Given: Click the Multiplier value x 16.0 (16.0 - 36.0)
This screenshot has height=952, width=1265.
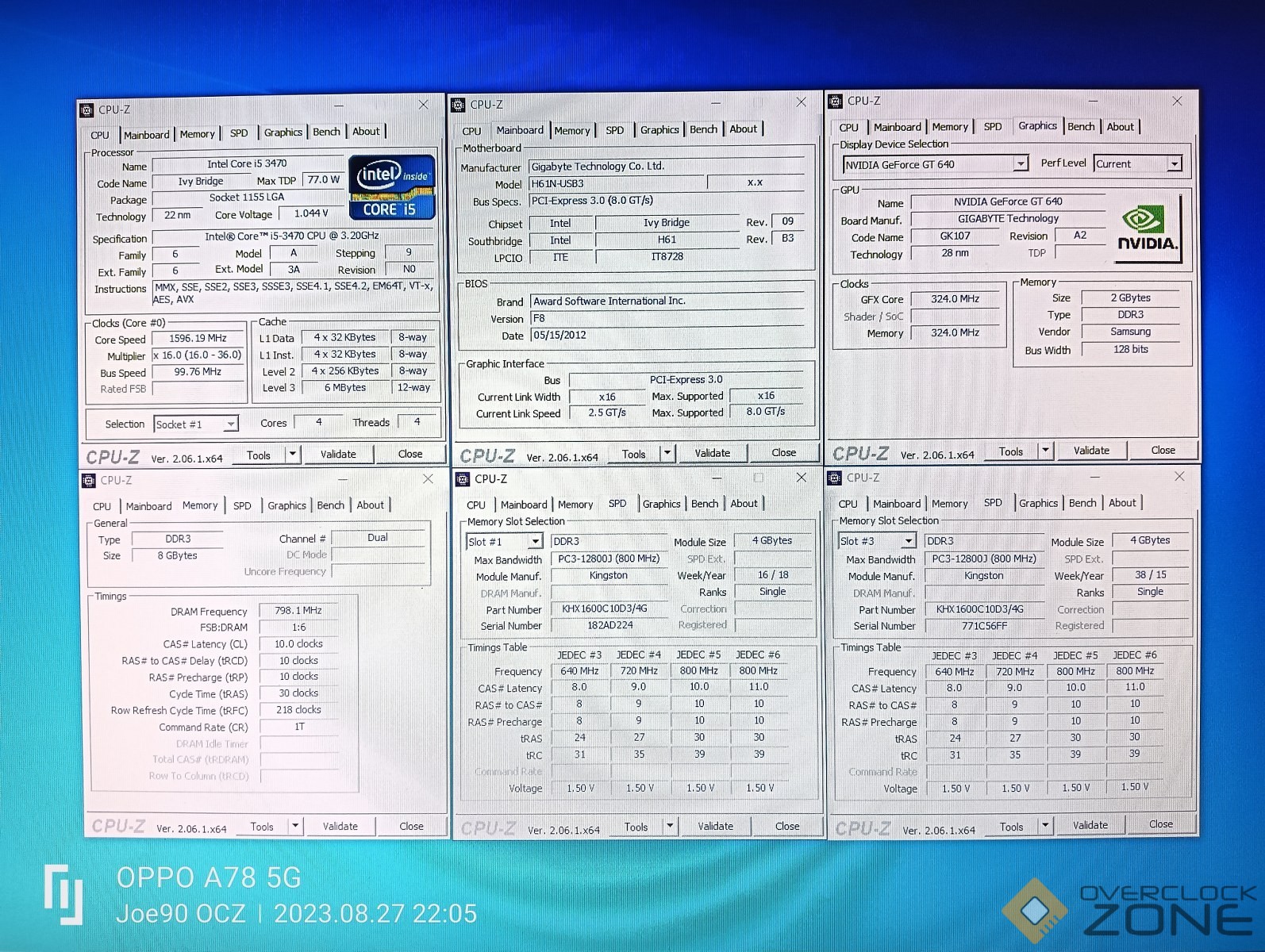Looking at the screenshot, I should [x=198, y=355].
